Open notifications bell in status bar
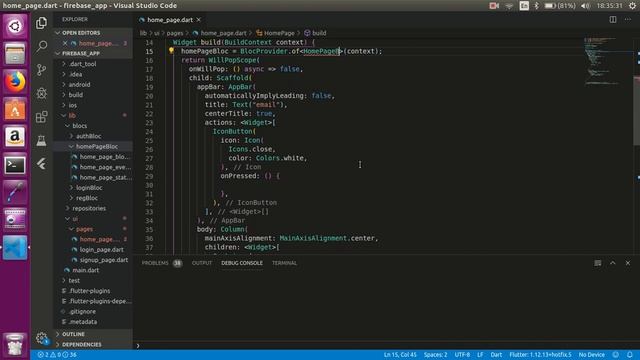Screen dimensions: 640x360 coord(629,355)
